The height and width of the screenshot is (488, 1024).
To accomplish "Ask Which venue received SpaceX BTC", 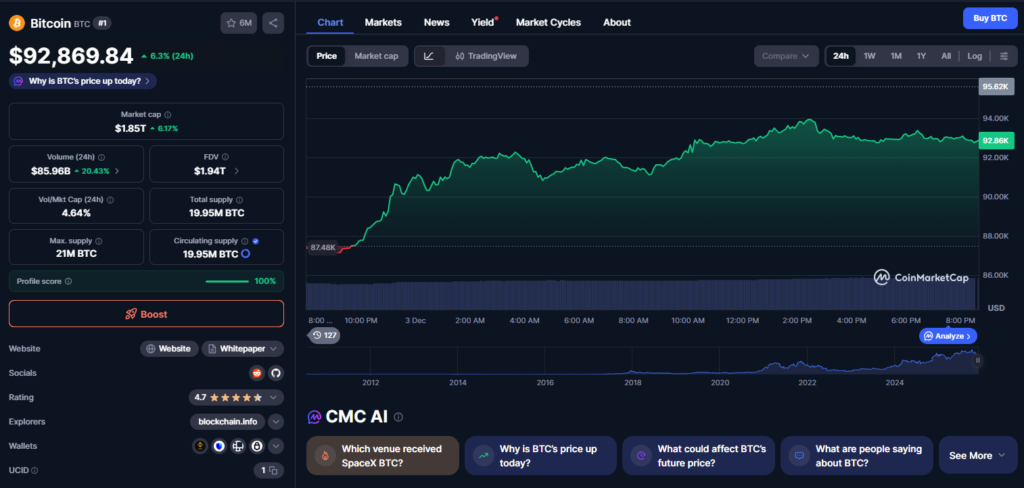I will click(383, 455).
